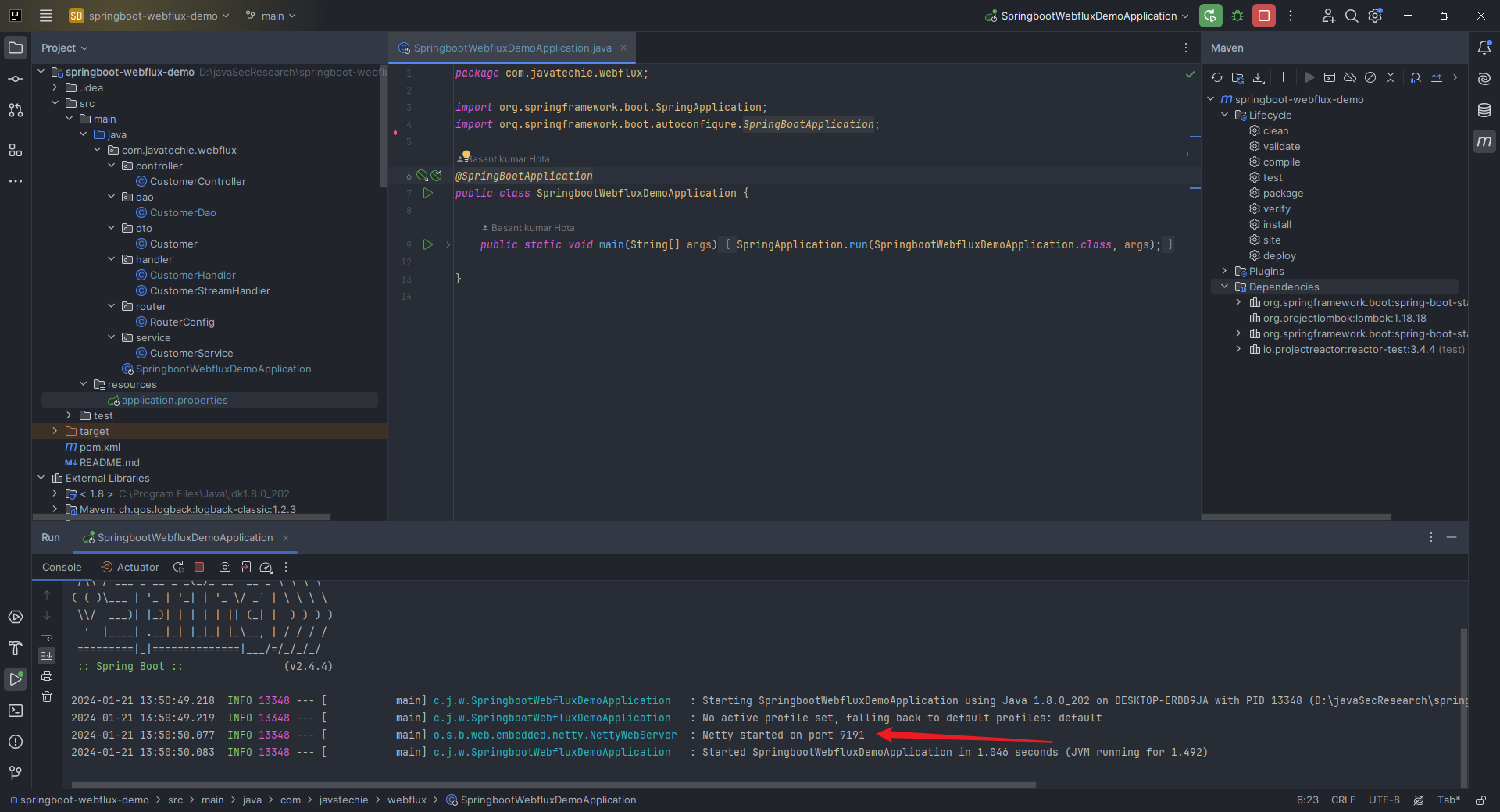Click Maven panel horizontal scrollbar

(1296, 517)
